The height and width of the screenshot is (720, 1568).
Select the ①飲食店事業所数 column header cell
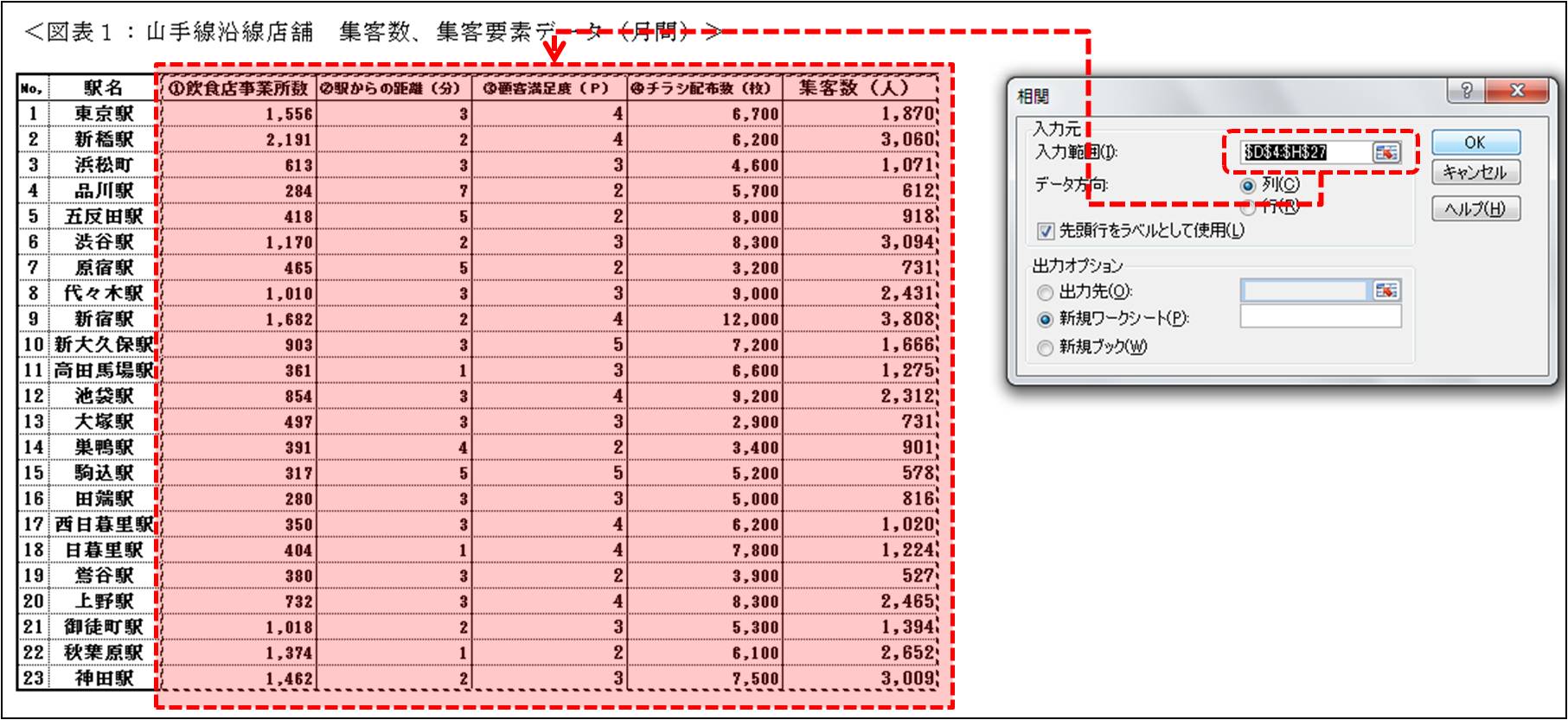click(x=238, y=88)
